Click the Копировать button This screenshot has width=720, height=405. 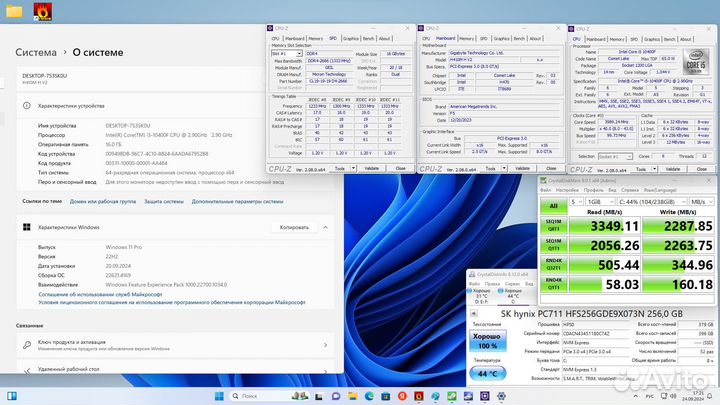[x=294, y=227]
